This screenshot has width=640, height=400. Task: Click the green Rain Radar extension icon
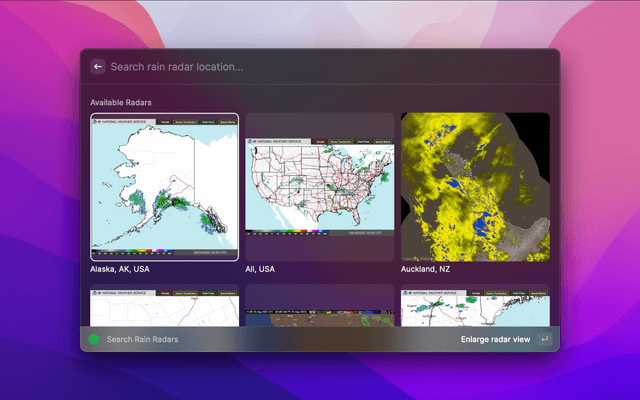[x=94, y=339]
